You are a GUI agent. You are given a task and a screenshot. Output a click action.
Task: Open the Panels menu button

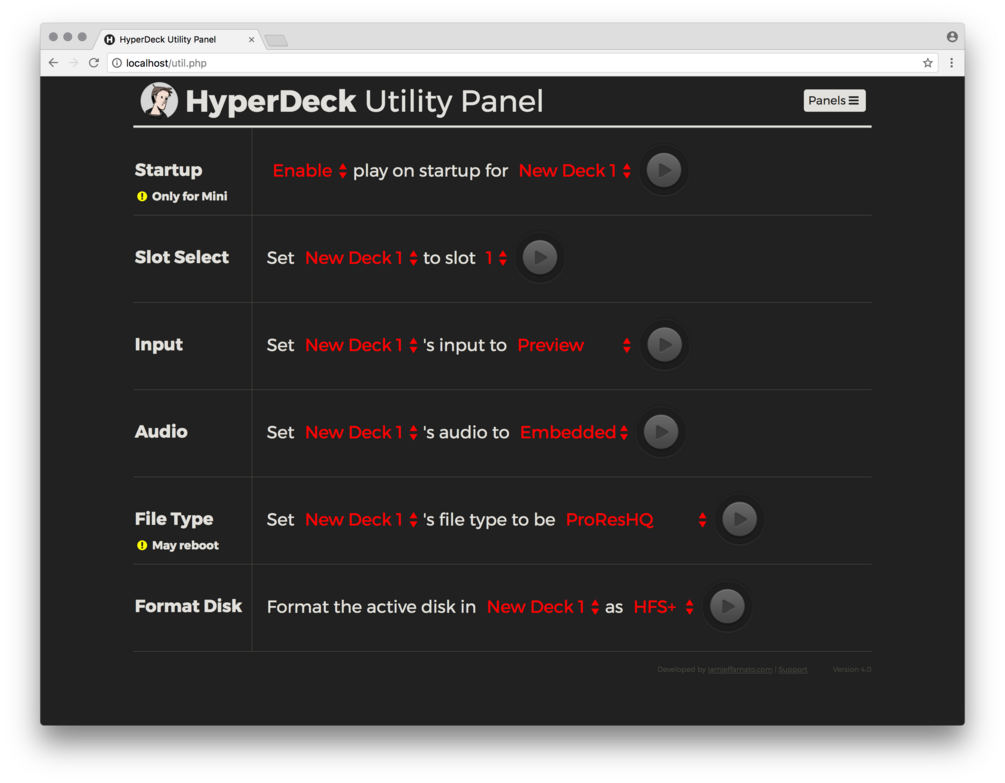coord(834,101)
